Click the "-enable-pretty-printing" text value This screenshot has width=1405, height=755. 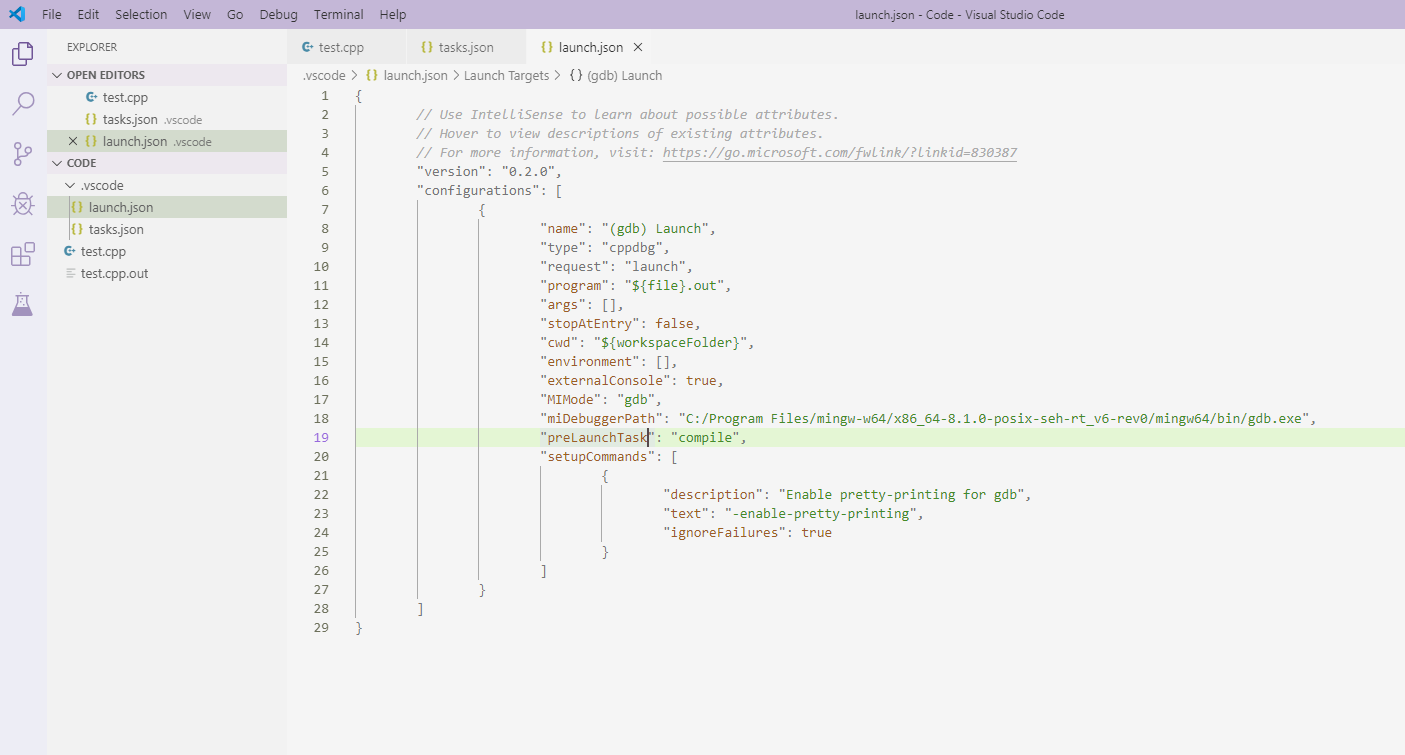[x=820, y=513]
